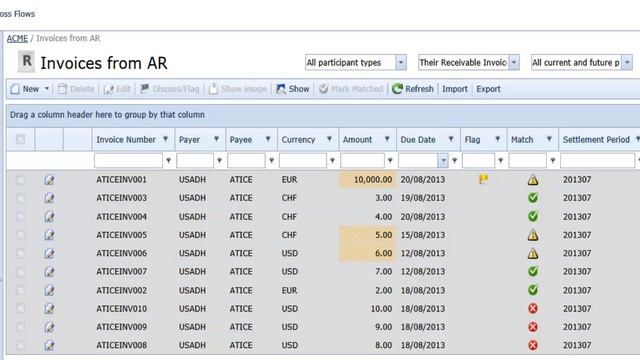Open edit icon for invoice ATICEINV003
Screen dimensions: 640x360
coord(49,198)
